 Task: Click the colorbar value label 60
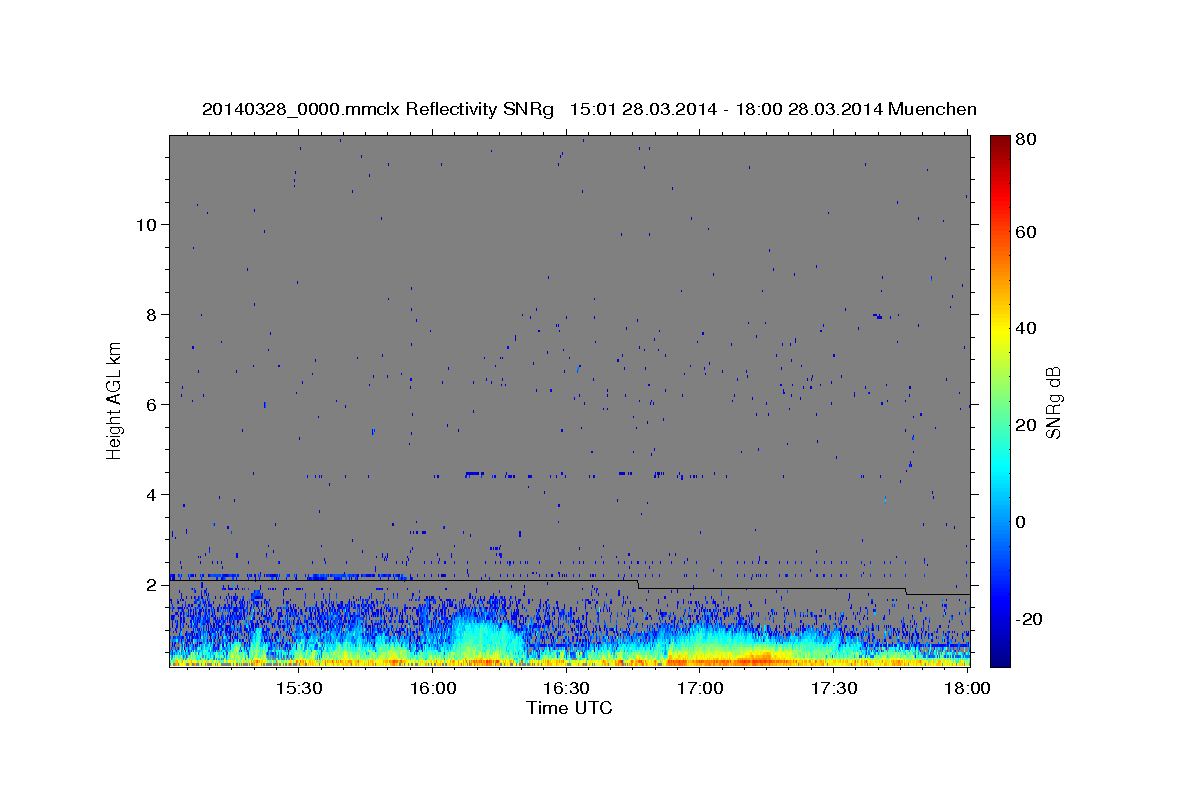coord(1026,232)
